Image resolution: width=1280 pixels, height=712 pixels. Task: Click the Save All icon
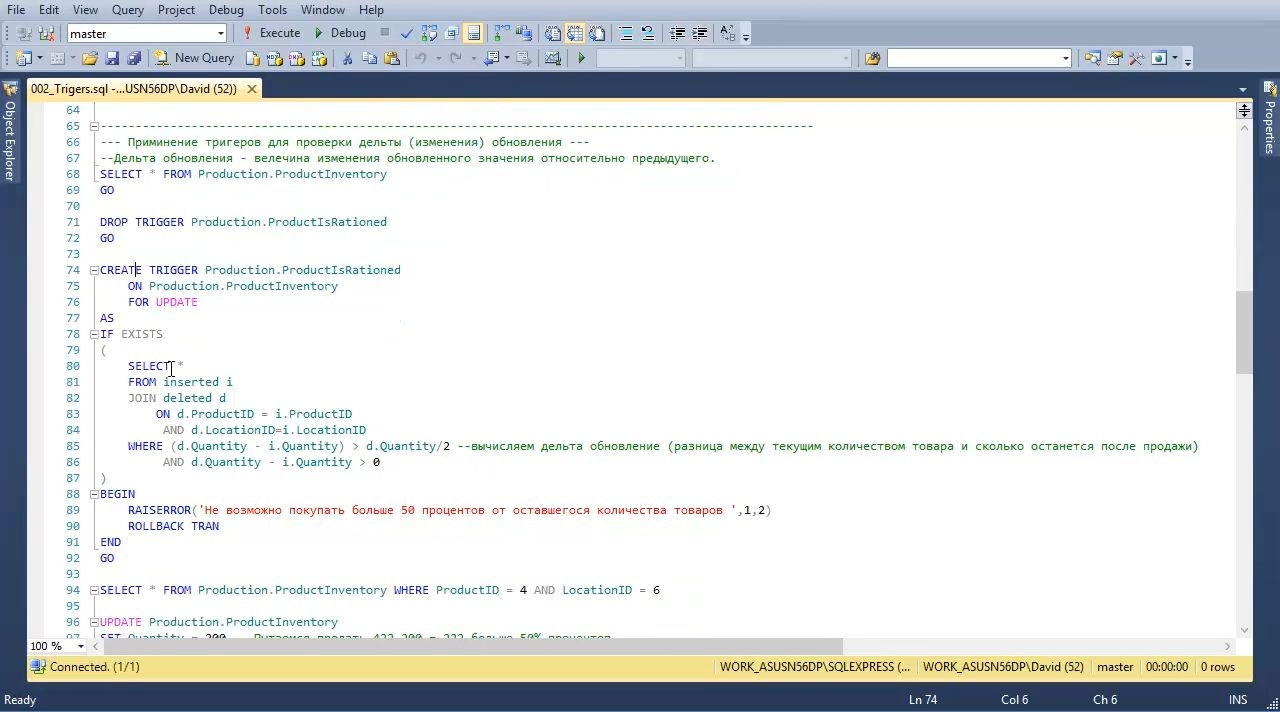click(x=133, y=58)
